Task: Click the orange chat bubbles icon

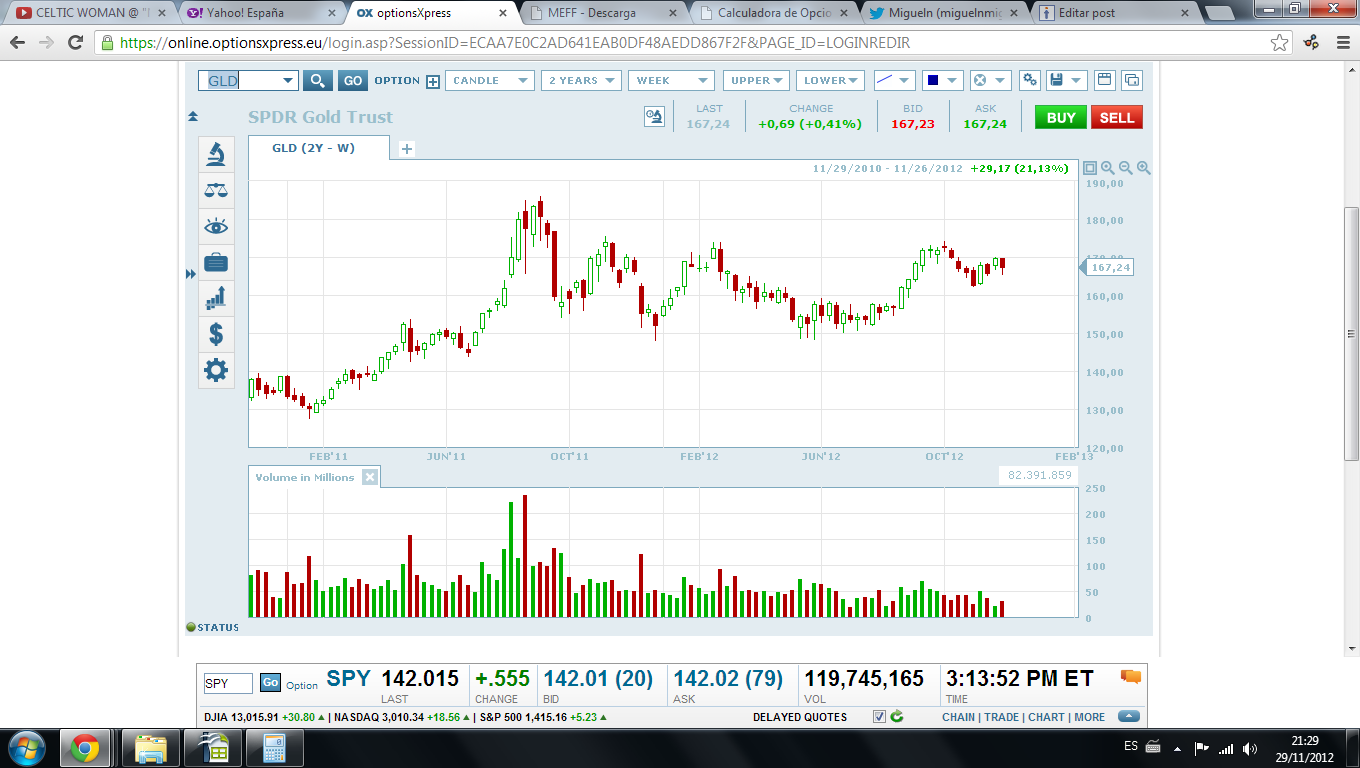Action: (1131, 677)
